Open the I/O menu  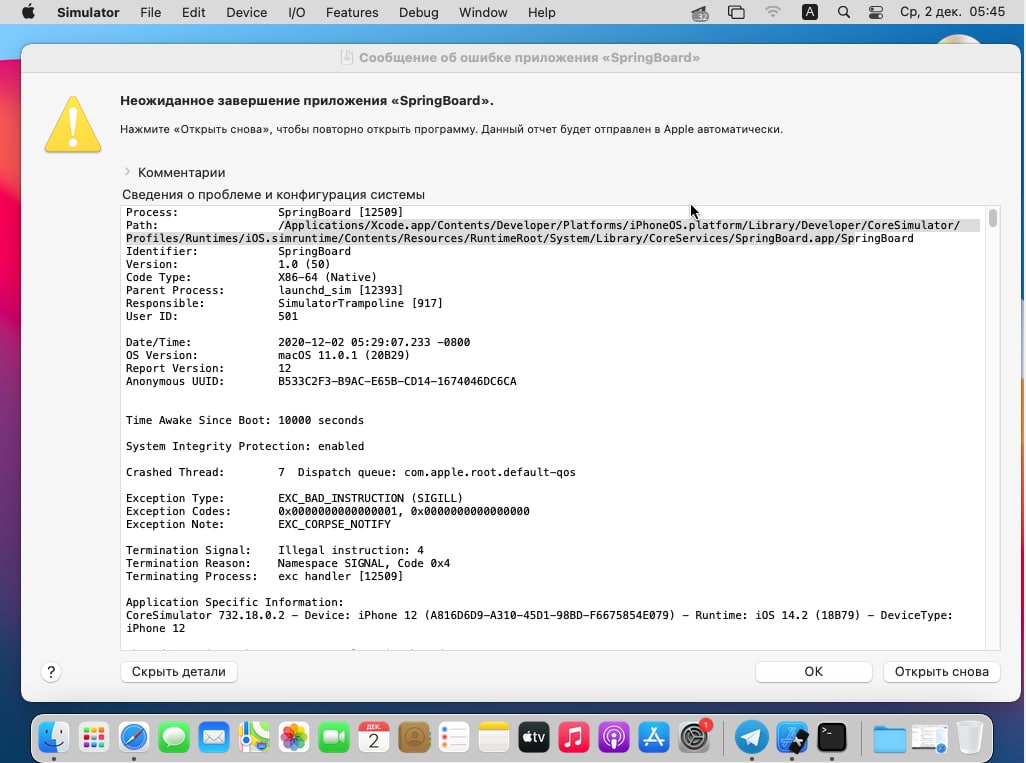[296, 12]
